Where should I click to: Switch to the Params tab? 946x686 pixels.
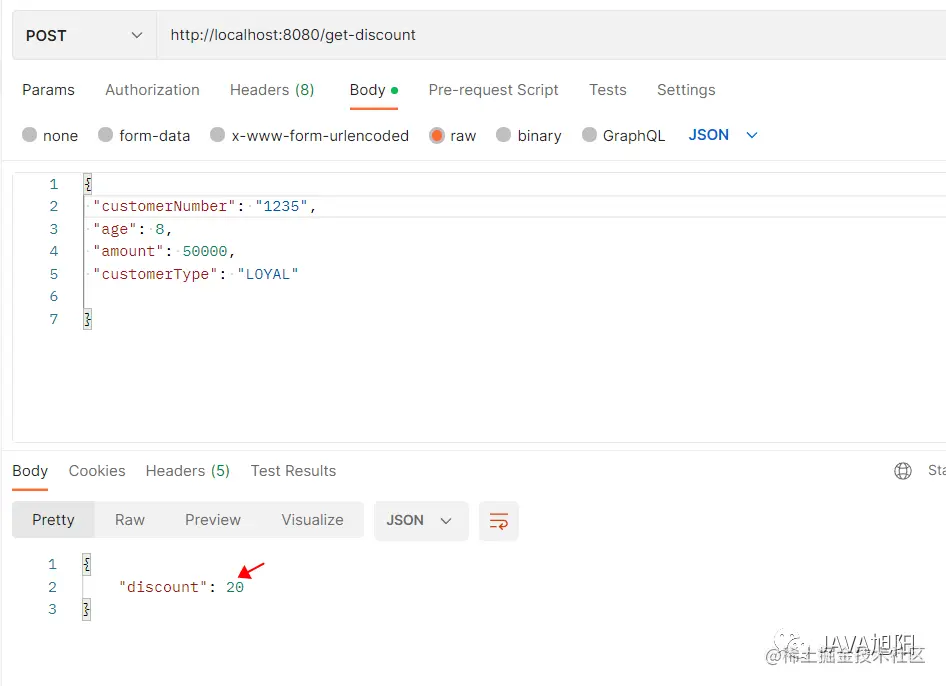click(x=48, y=90)
